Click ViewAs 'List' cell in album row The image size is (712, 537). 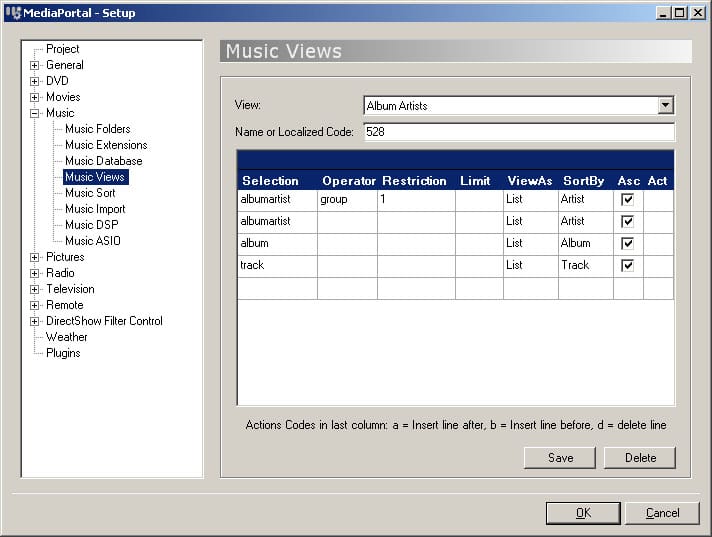[x=531, y=244]
